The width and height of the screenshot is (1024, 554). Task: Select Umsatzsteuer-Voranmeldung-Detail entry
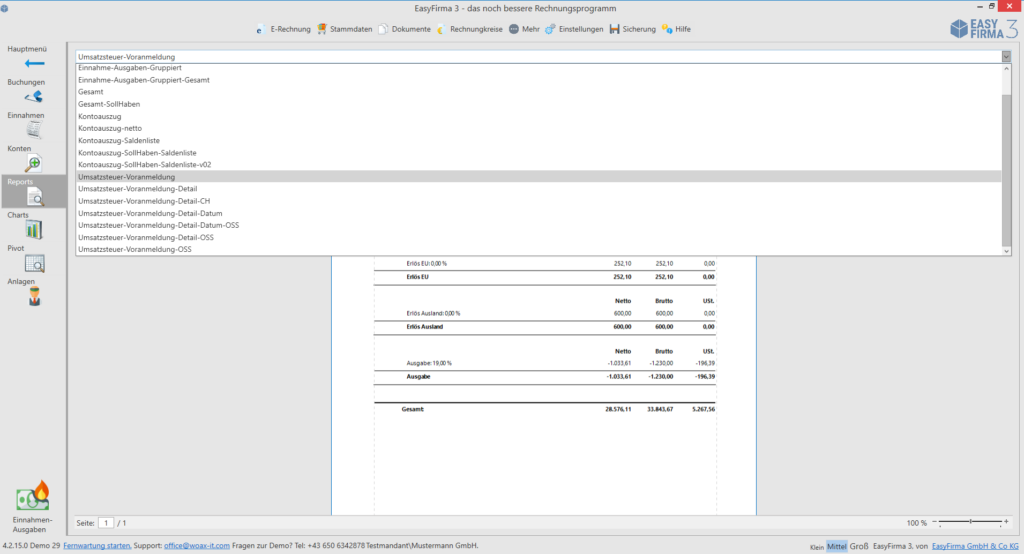coord(538,189)
